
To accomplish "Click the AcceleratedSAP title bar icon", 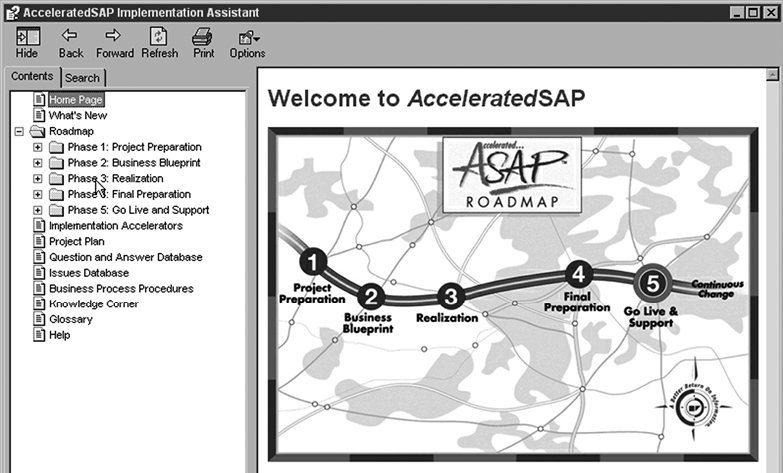I will point(12,12).
